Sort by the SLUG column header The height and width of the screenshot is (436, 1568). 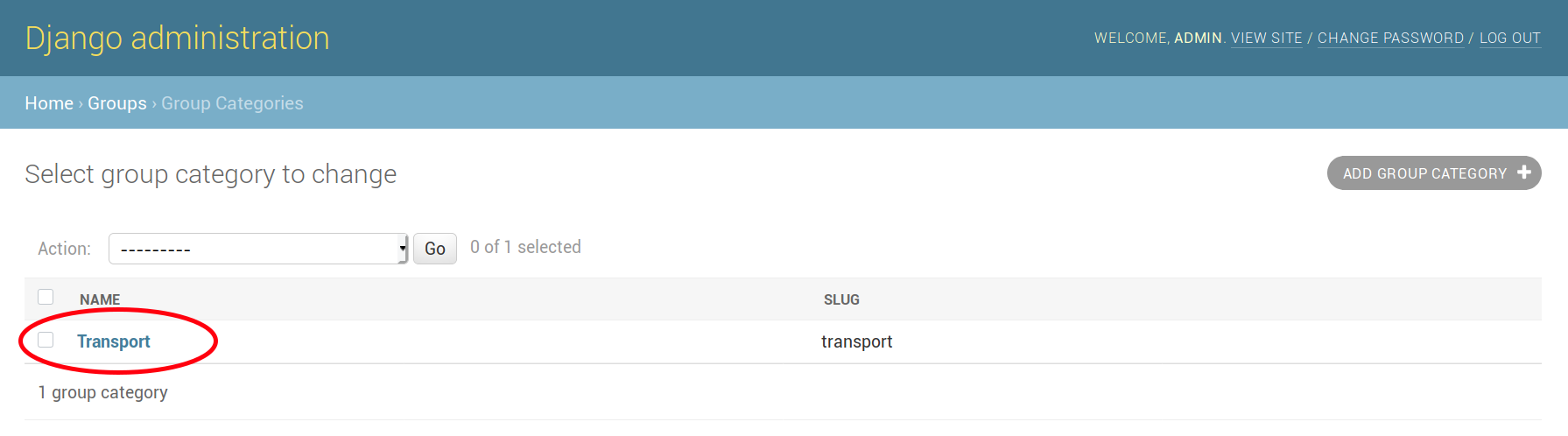click(x=841, y=299)
